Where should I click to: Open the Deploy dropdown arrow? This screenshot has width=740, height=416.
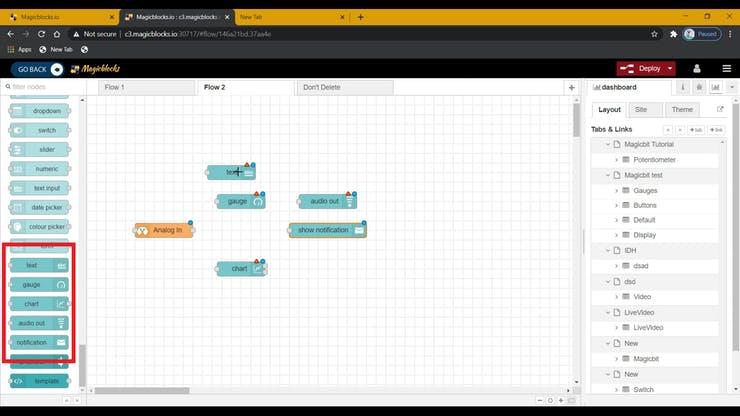coord(669,68)
